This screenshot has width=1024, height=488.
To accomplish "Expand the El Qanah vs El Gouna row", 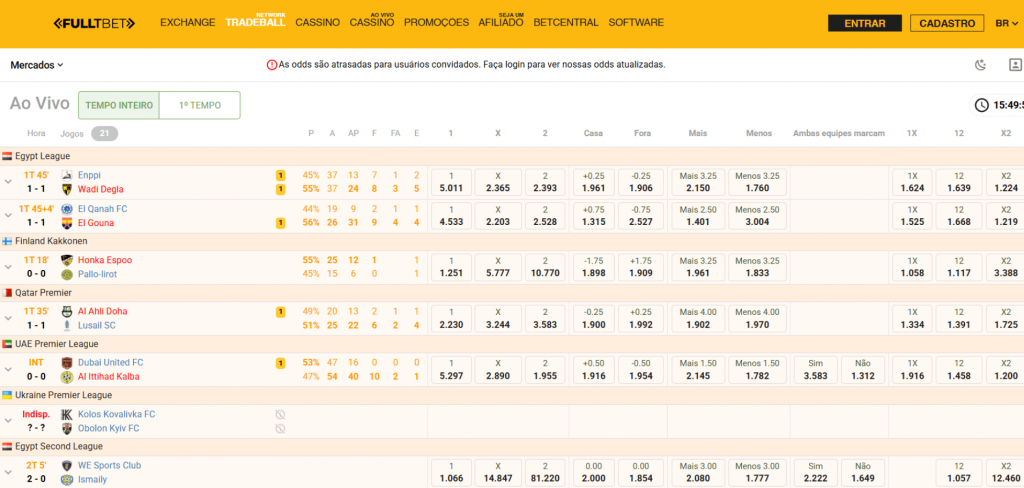I will click(8, 216).
